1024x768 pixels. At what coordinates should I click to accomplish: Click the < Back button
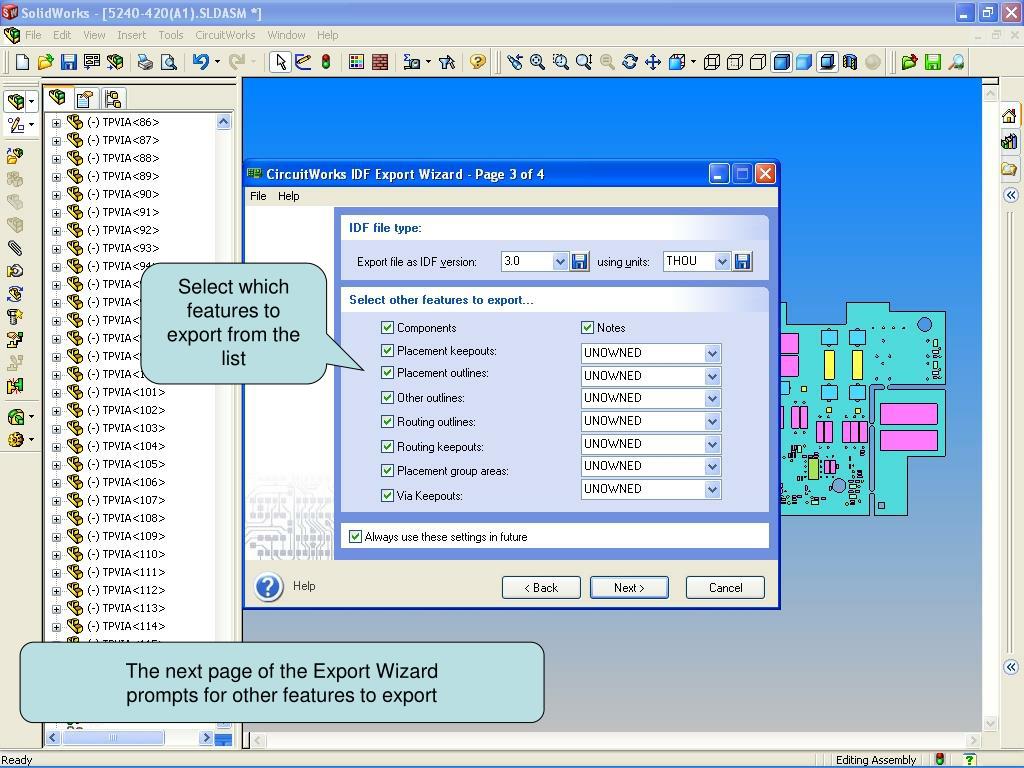(541, 588)
